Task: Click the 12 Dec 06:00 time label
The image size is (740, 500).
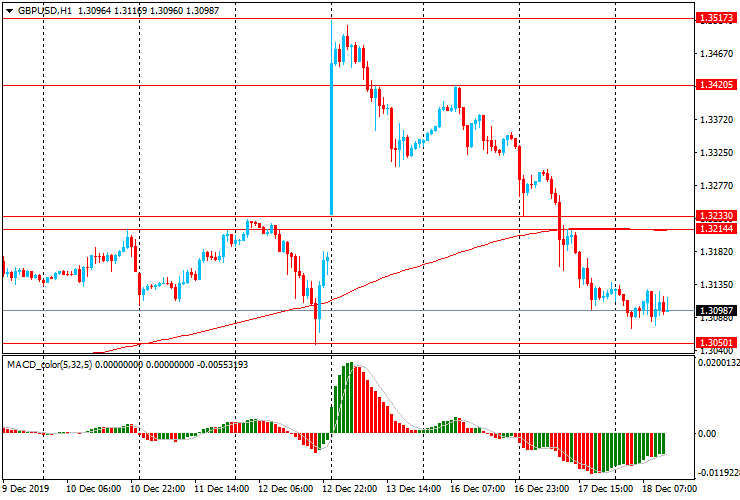Action: tap(286, 488)
